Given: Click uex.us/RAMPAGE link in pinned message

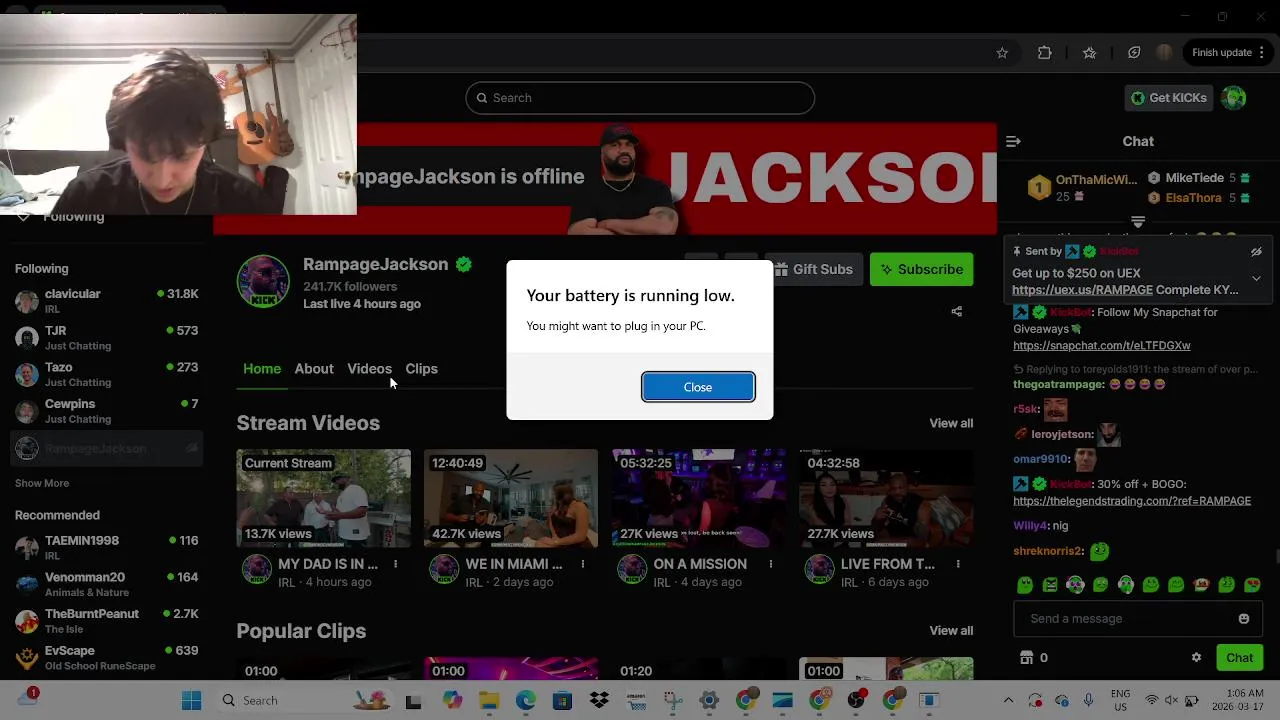Looking at the screenshot, I should tap(1082, 290).
